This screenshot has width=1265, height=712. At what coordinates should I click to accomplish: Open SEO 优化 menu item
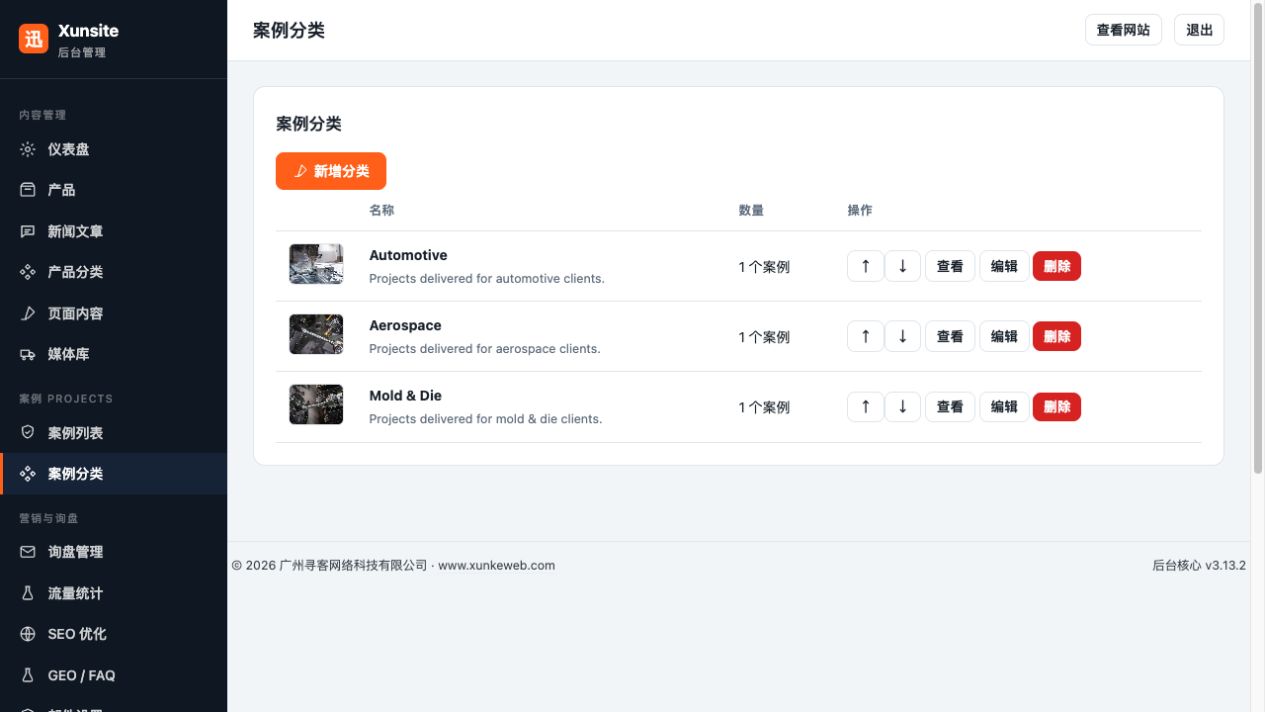coord(113,634)
